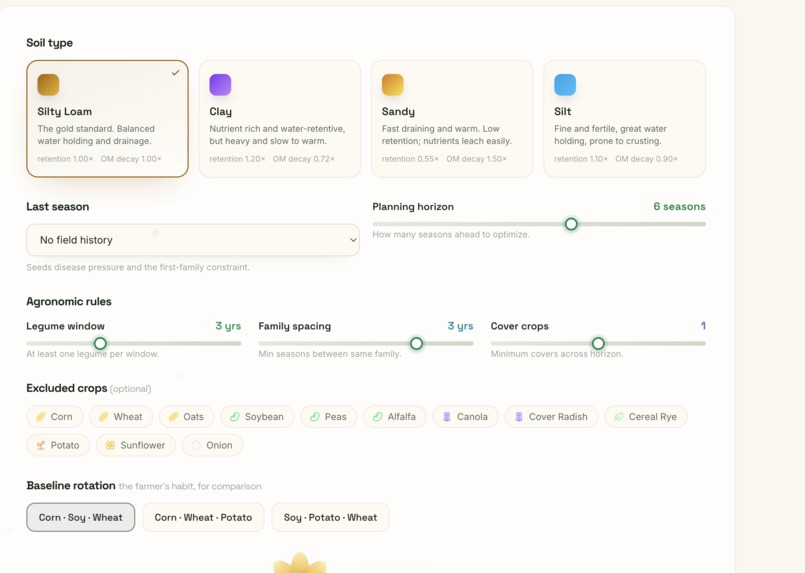Screen dimensions: 805x573
Task: Choose Corn · Wheat · Potato baseline rotation
Action: 203,518
